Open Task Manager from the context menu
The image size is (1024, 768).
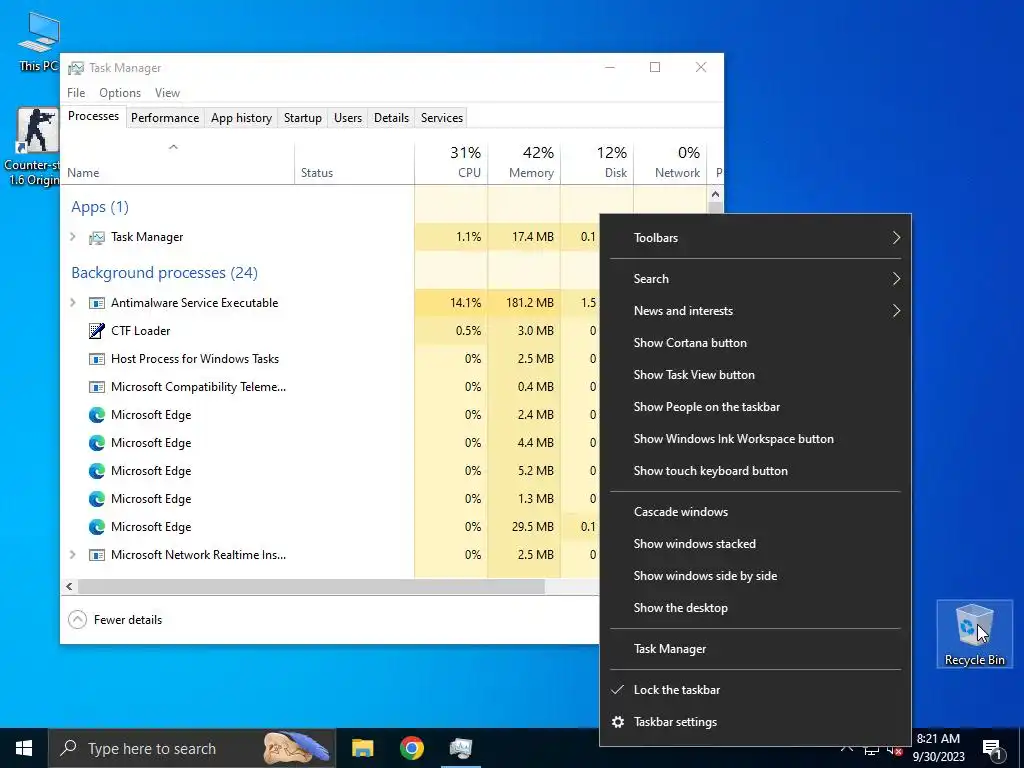coord(756,649)
